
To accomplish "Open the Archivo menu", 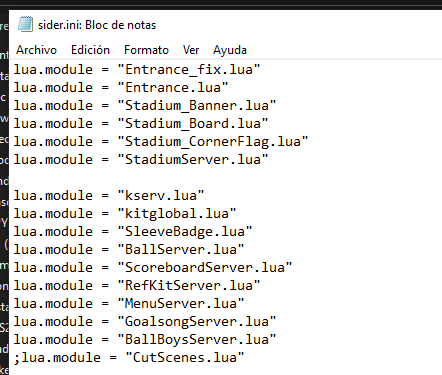I will [x=37, y=50].
